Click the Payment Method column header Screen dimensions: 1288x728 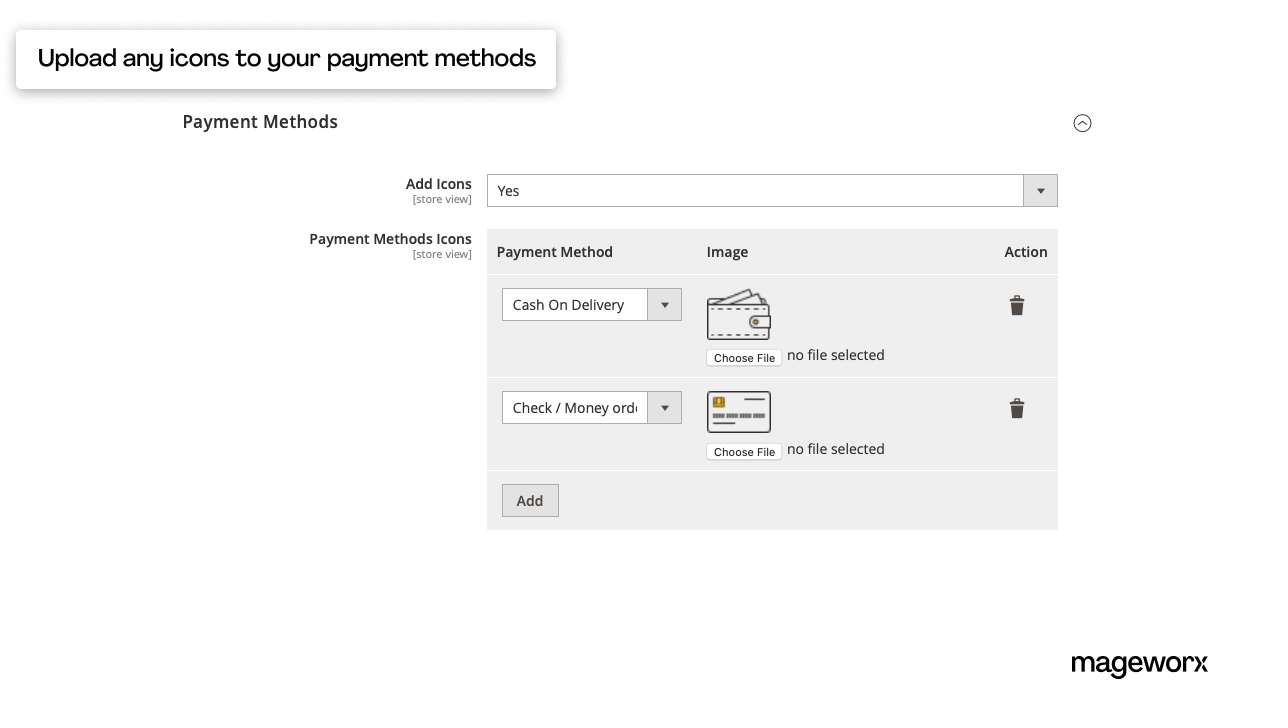click(555, 252)
